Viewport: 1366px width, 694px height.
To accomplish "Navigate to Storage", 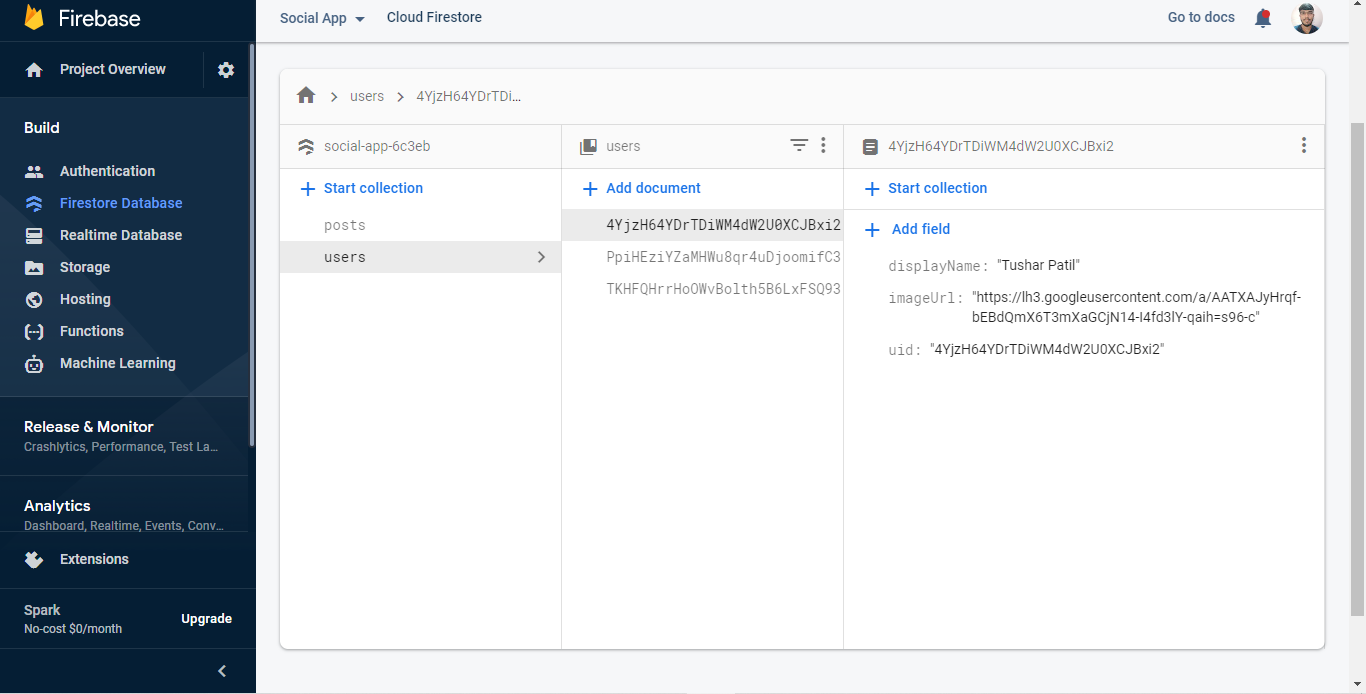I will 85,267.
